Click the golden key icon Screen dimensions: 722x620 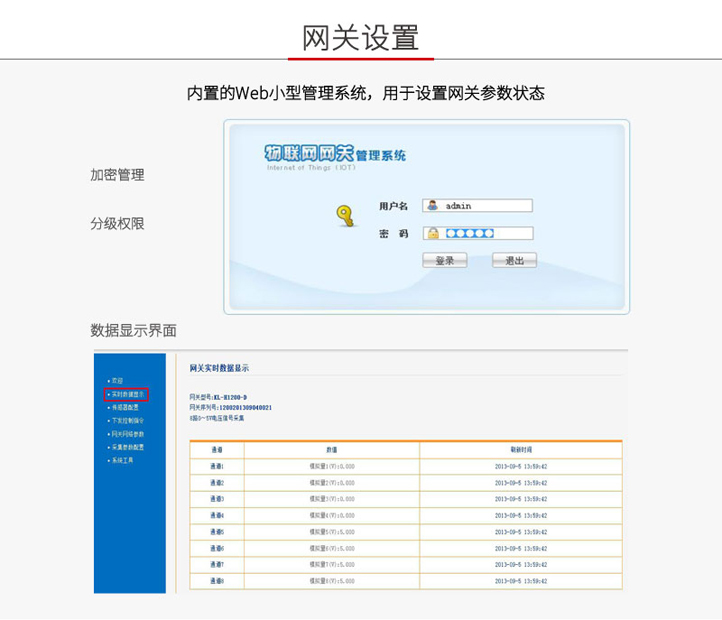[345, 216]
